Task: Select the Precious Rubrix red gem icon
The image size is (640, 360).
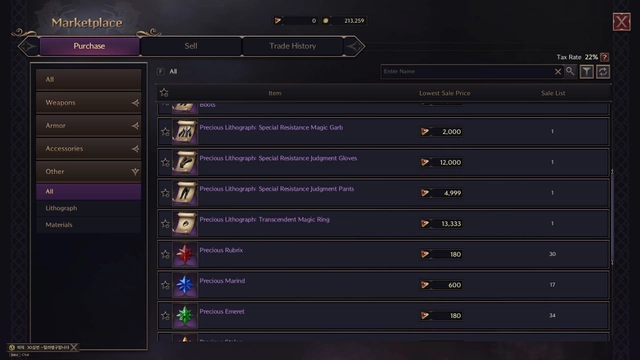Action: coord(185,254)
